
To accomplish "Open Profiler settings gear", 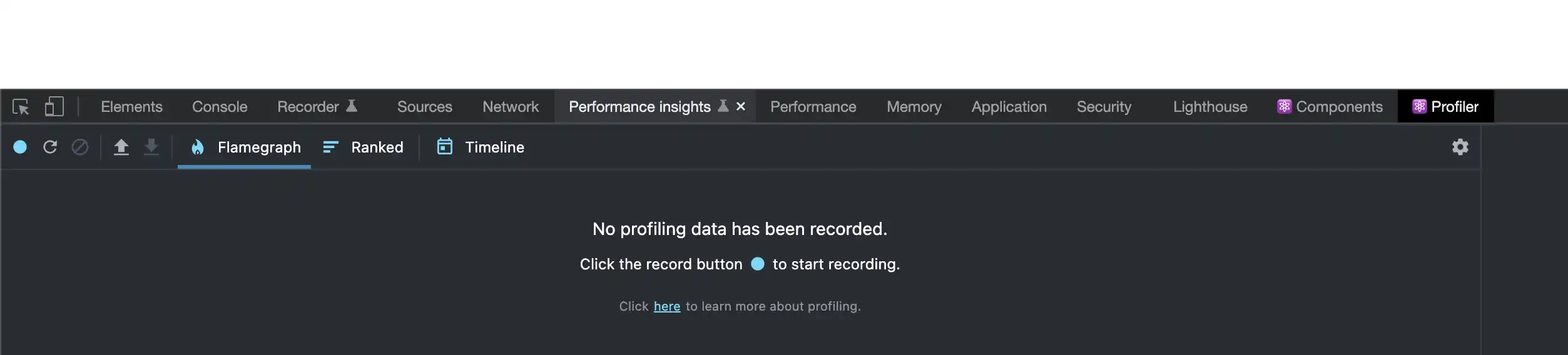I will [x=1460, y=147].
